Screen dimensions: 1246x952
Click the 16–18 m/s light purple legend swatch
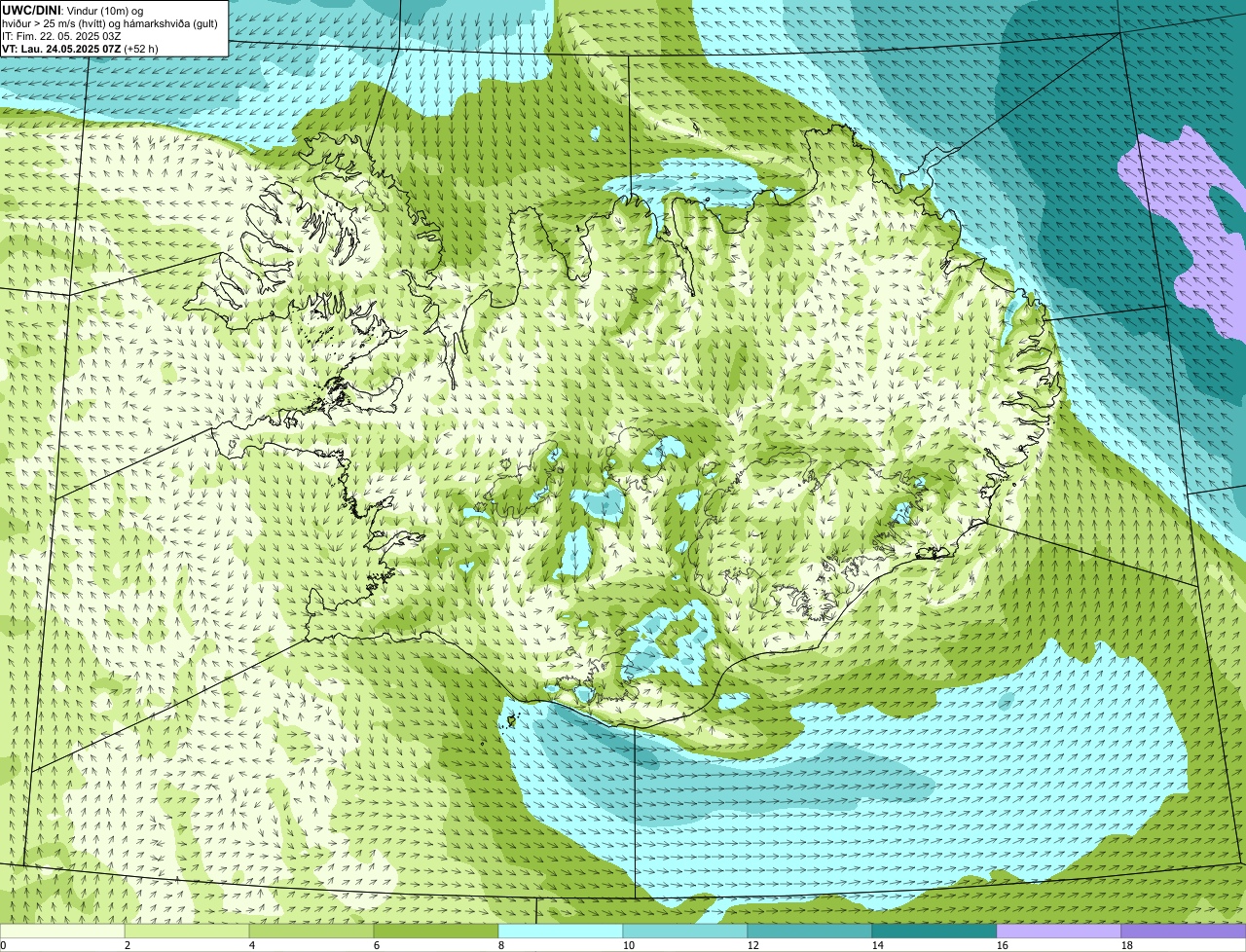(x=1059, y=931)
